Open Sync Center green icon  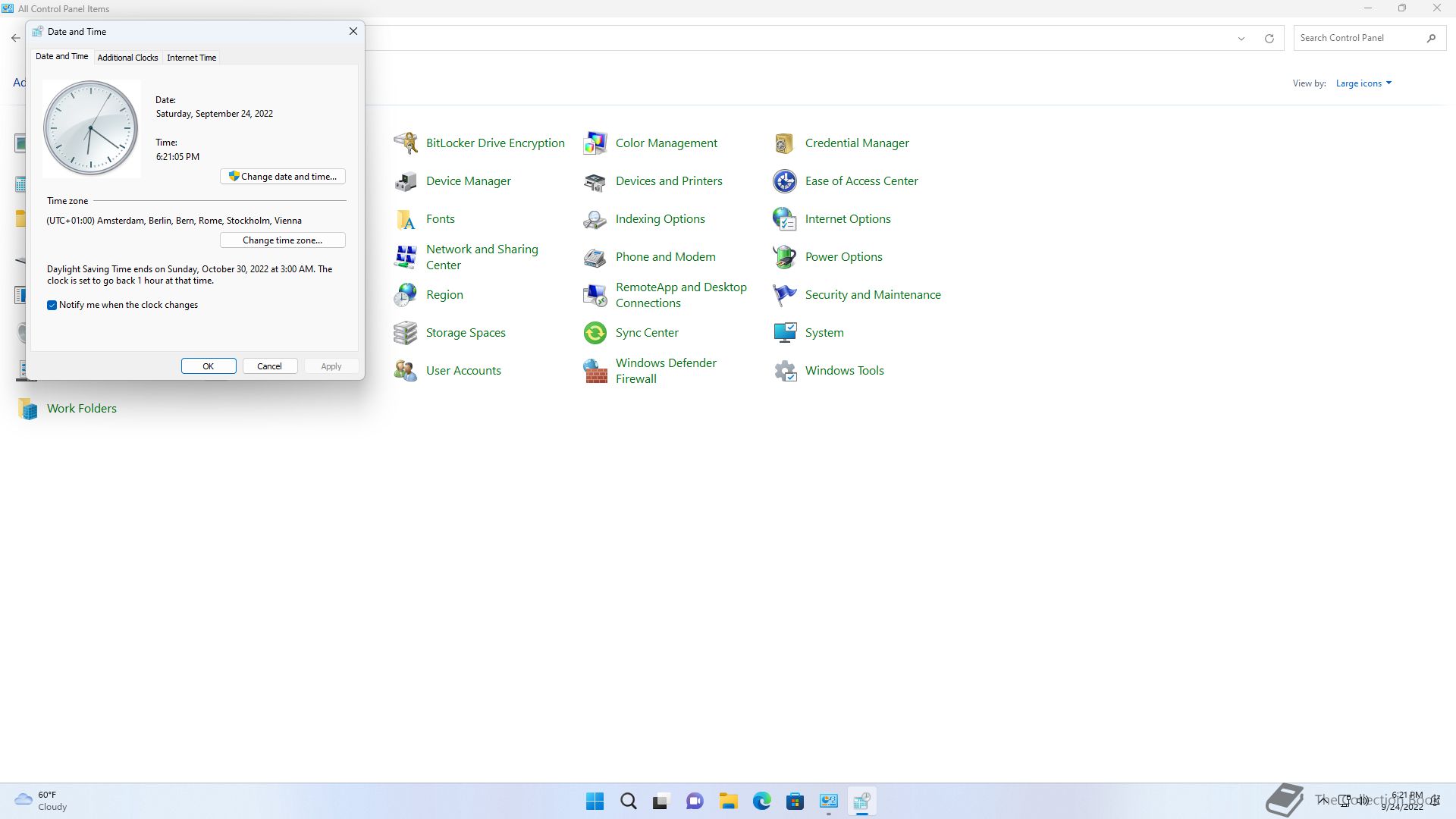[x=595, y=332]
